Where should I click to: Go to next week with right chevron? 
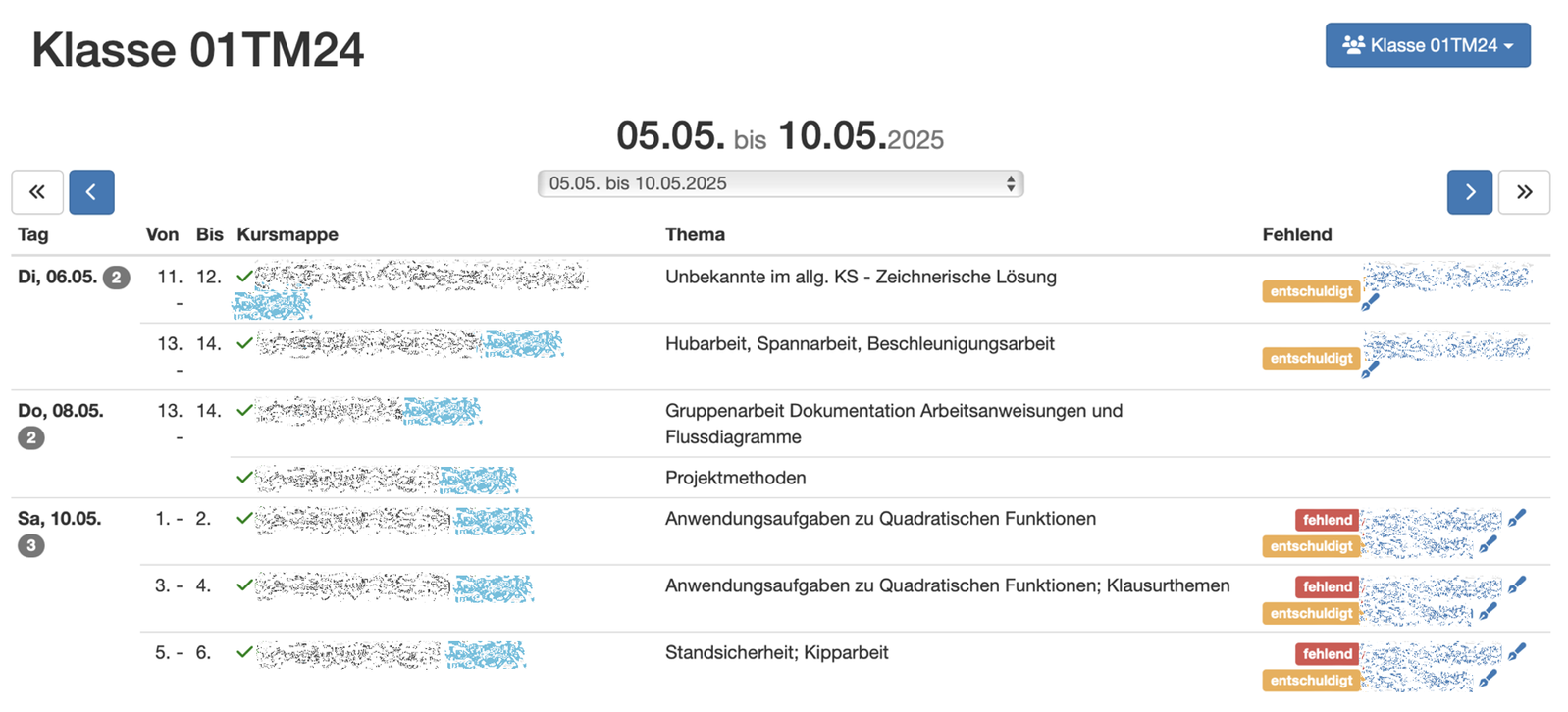point(1469,192)
